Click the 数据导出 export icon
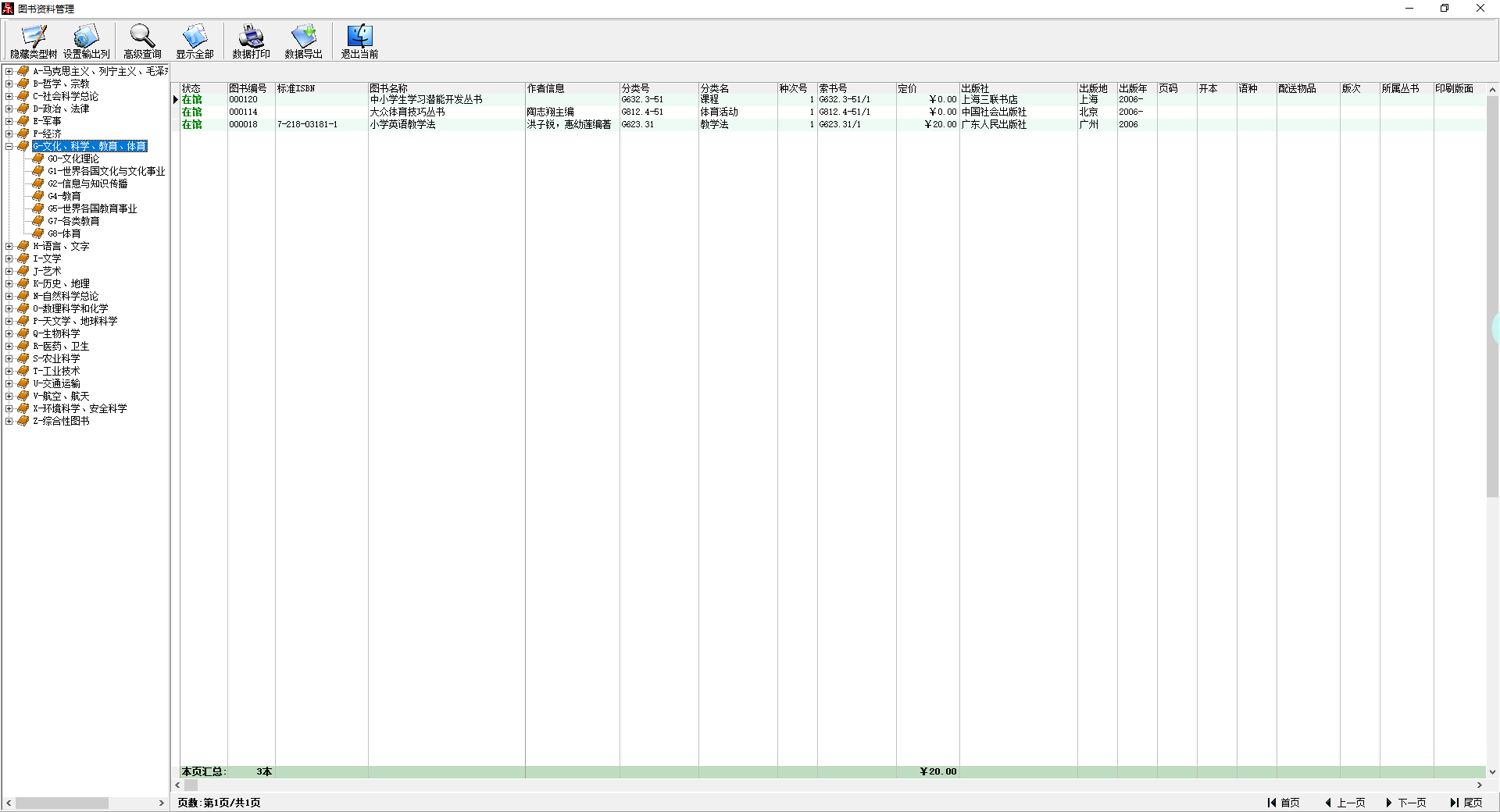The width and height of the screenshot is (1500, 812). point(303,41)
